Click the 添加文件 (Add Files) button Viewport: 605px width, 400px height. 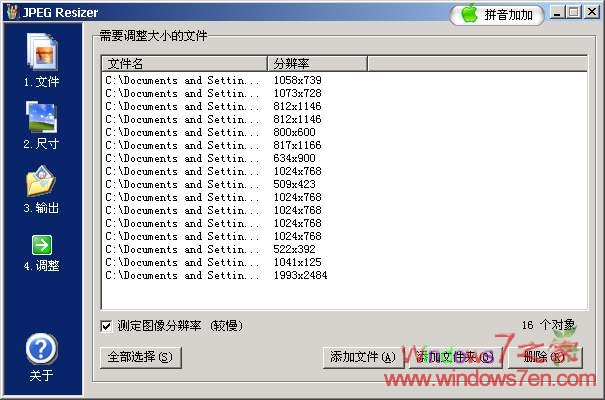[362, 357]
